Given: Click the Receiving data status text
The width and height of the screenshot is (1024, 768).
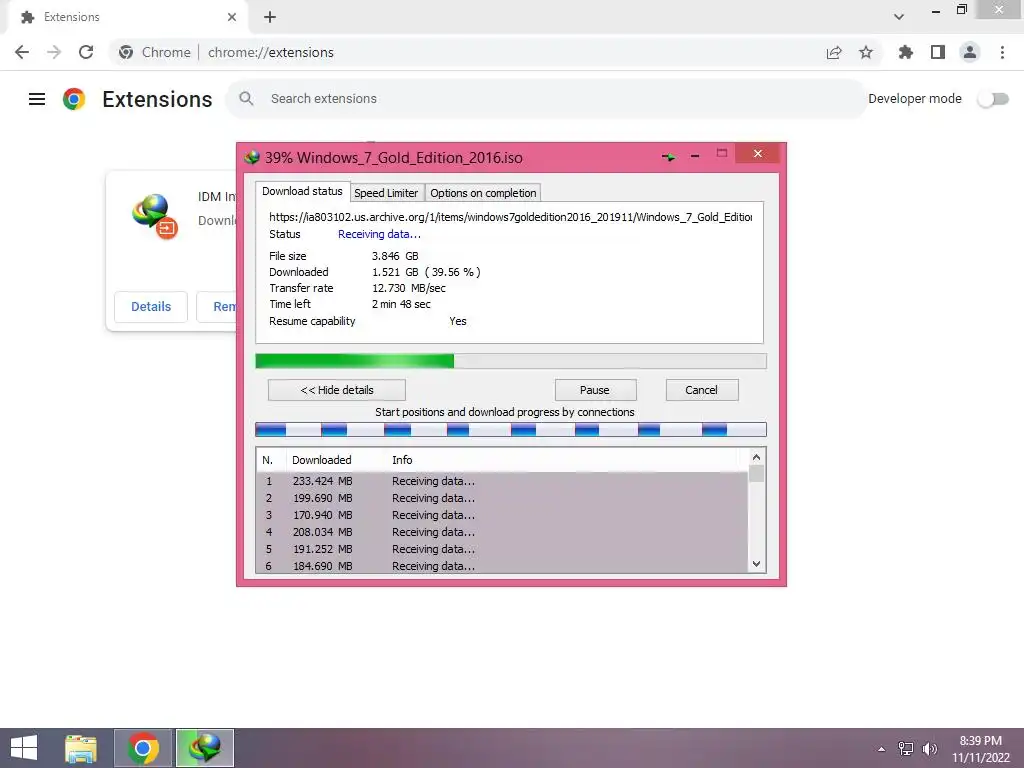Looking at the screenshot, I should click(379, 234).
